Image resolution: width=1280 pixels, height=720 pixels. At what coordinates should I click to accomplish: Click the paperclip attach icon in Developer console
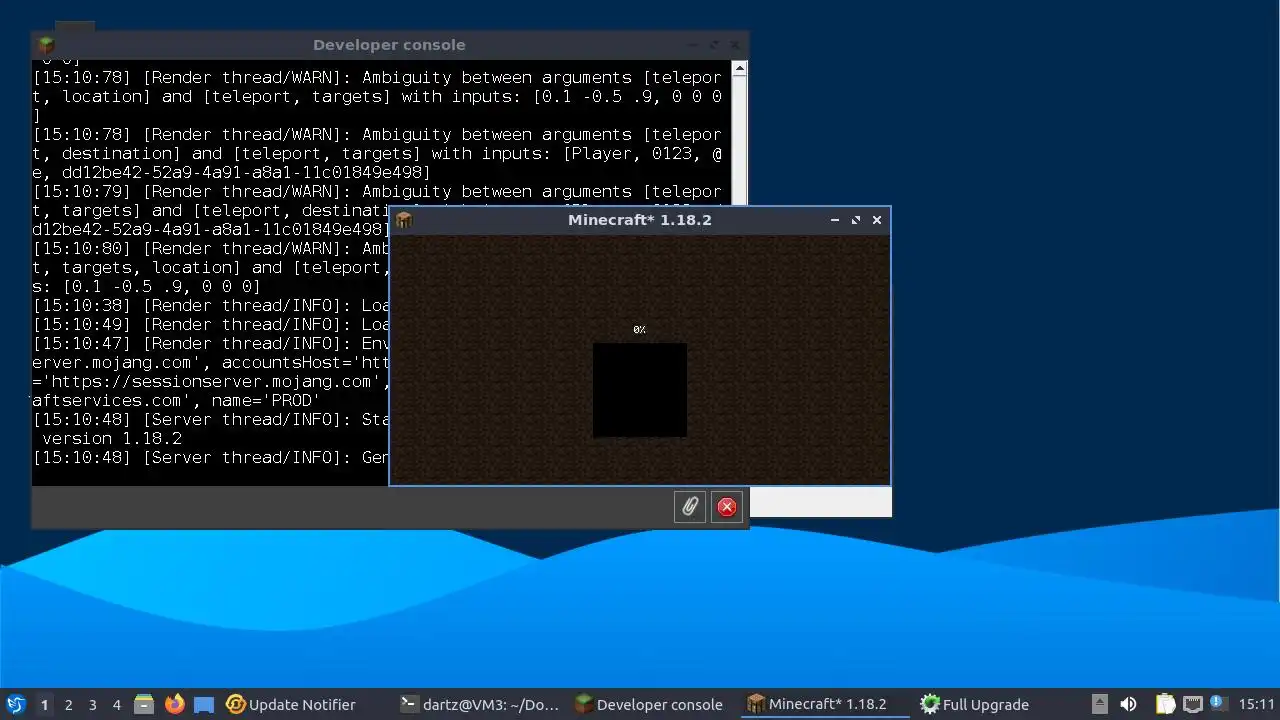pyautogui.click(x=690, y=507)
